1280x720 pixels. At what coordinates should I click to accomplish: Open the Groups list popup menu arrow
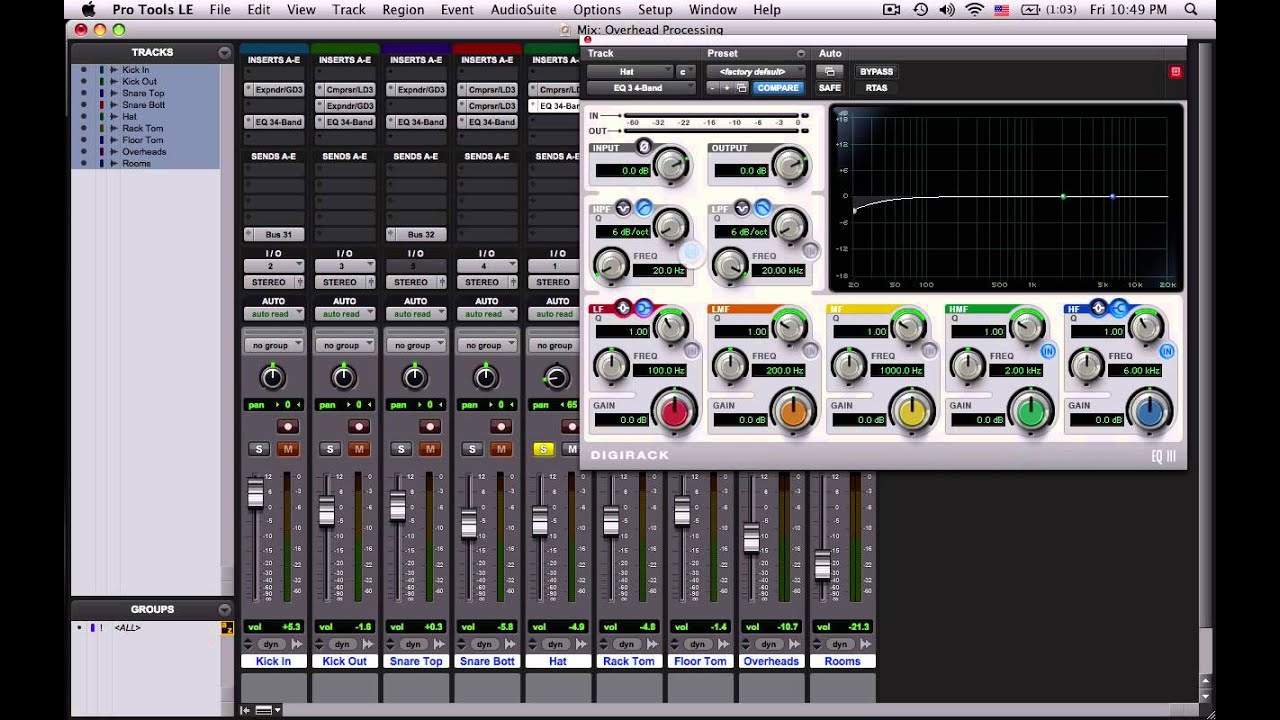[225, 609]
